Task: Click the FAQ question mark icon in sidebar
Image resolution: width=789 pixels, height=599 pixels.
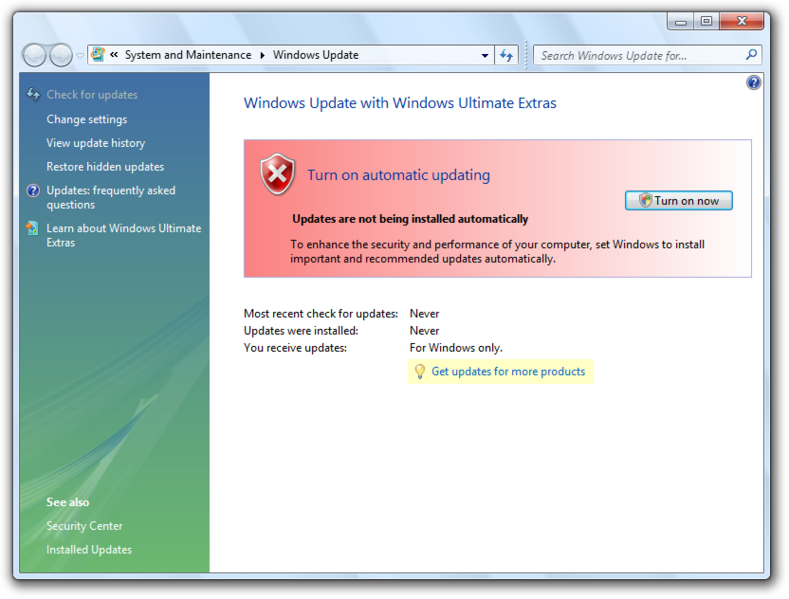Action: coord(33,191)
